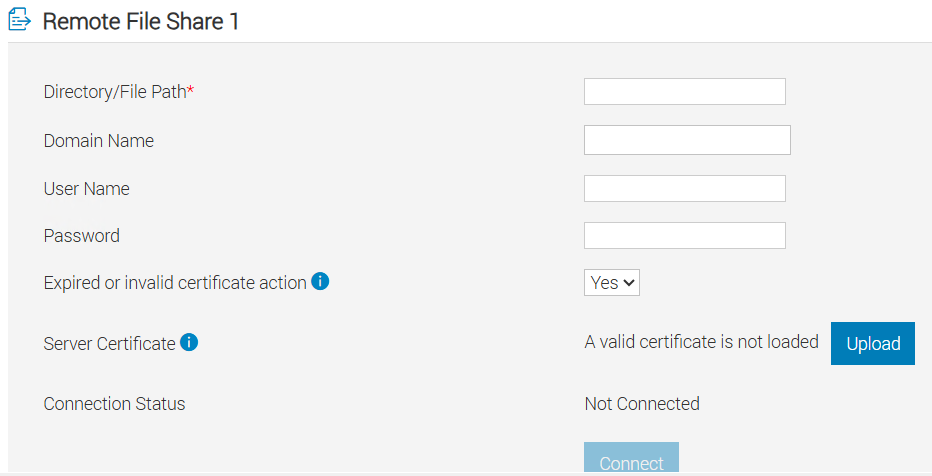The height and width of the screenshot is (476, 932).
Task: Click into the Domain Name text box
Action: (686, 140)
